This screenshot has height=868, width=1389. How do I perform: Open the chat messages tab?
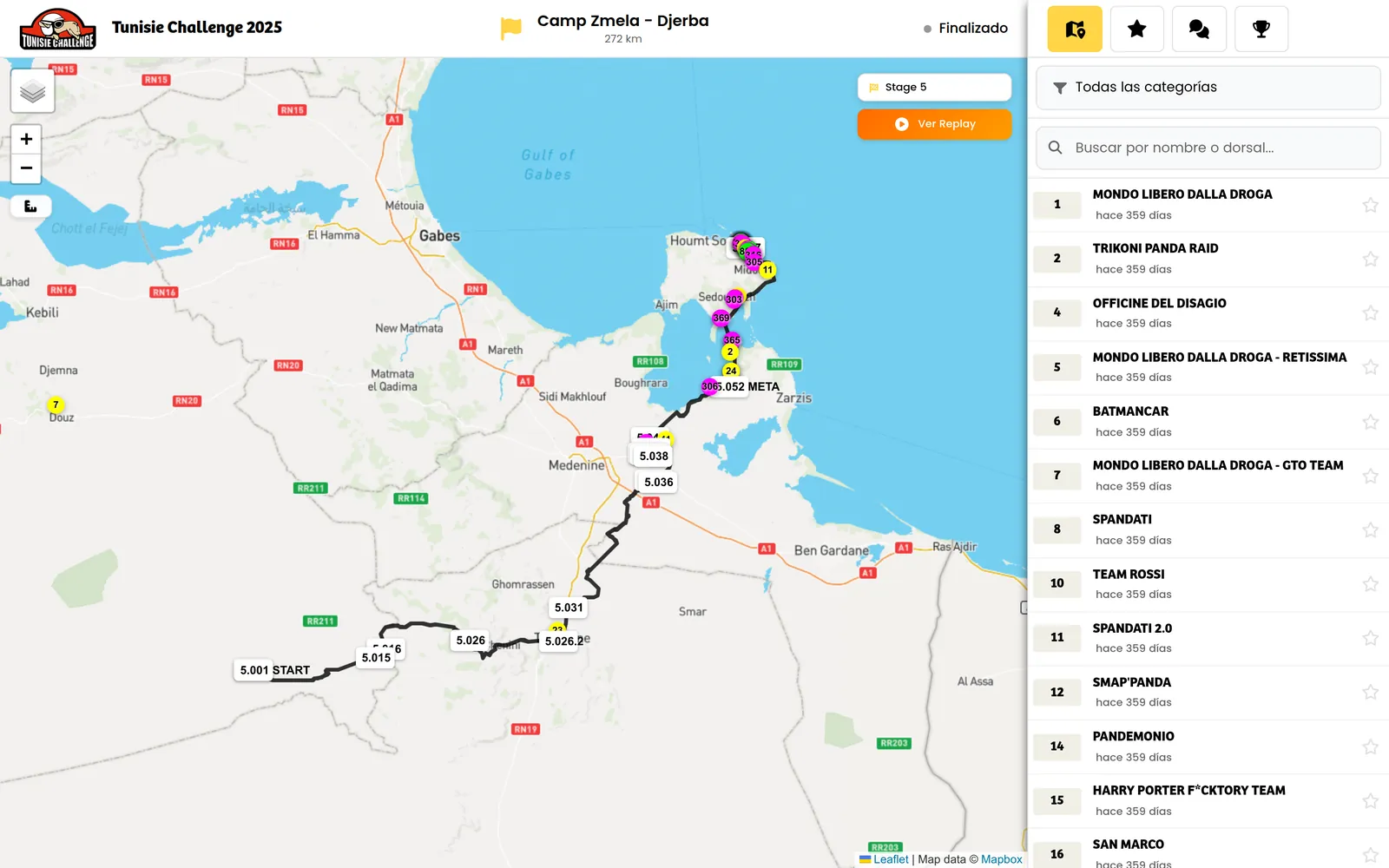1199,29
